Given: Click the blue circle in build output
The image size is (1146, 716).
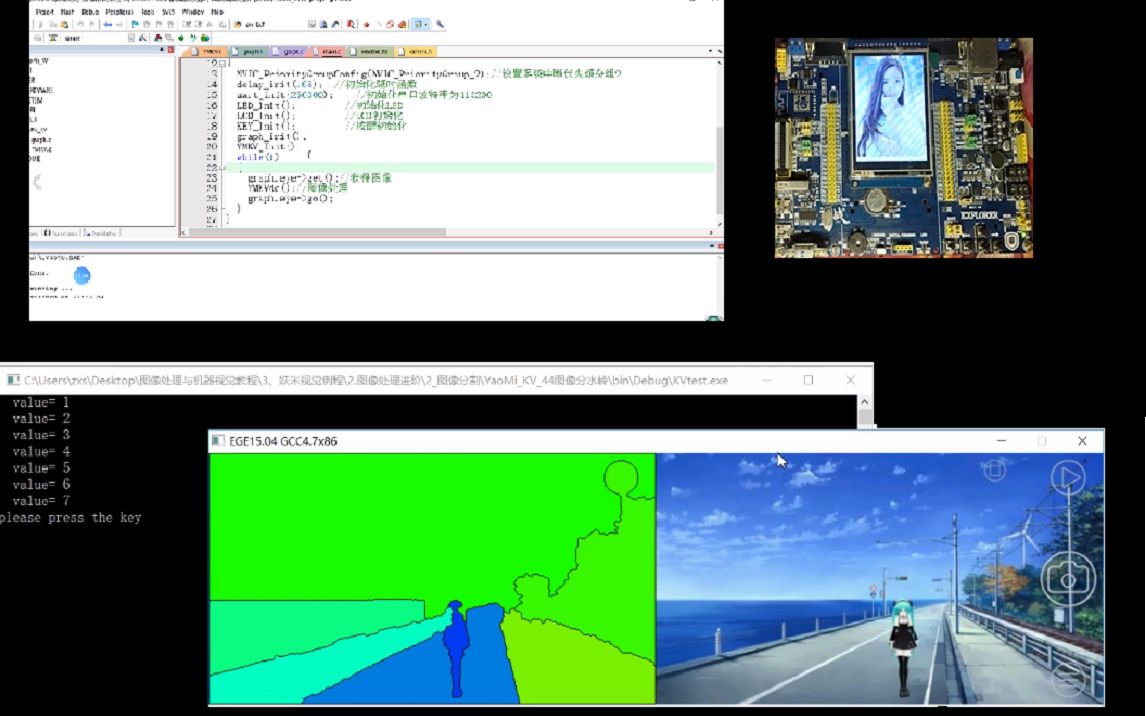Looking at the screenshot, I should 82,275.
